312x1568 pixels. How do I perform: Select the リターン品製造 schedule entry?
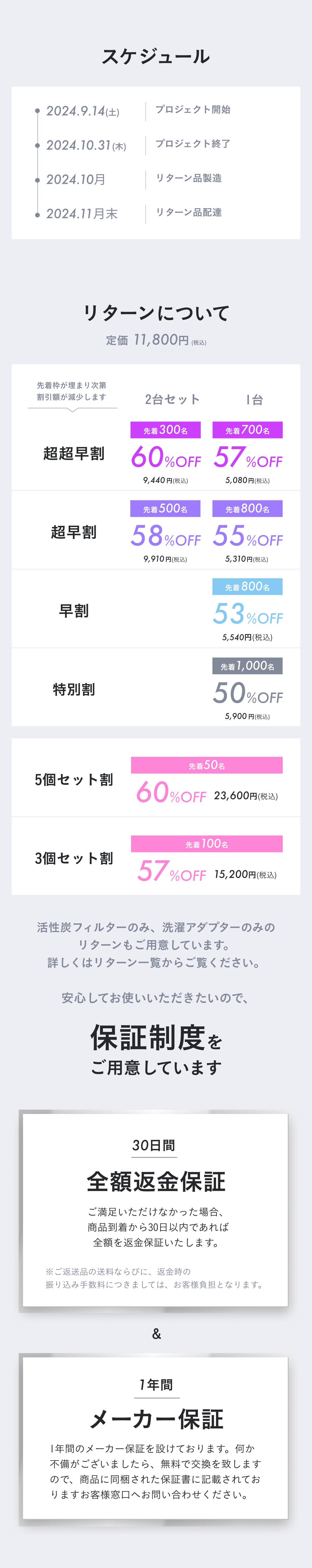click(x=189, y=178)
